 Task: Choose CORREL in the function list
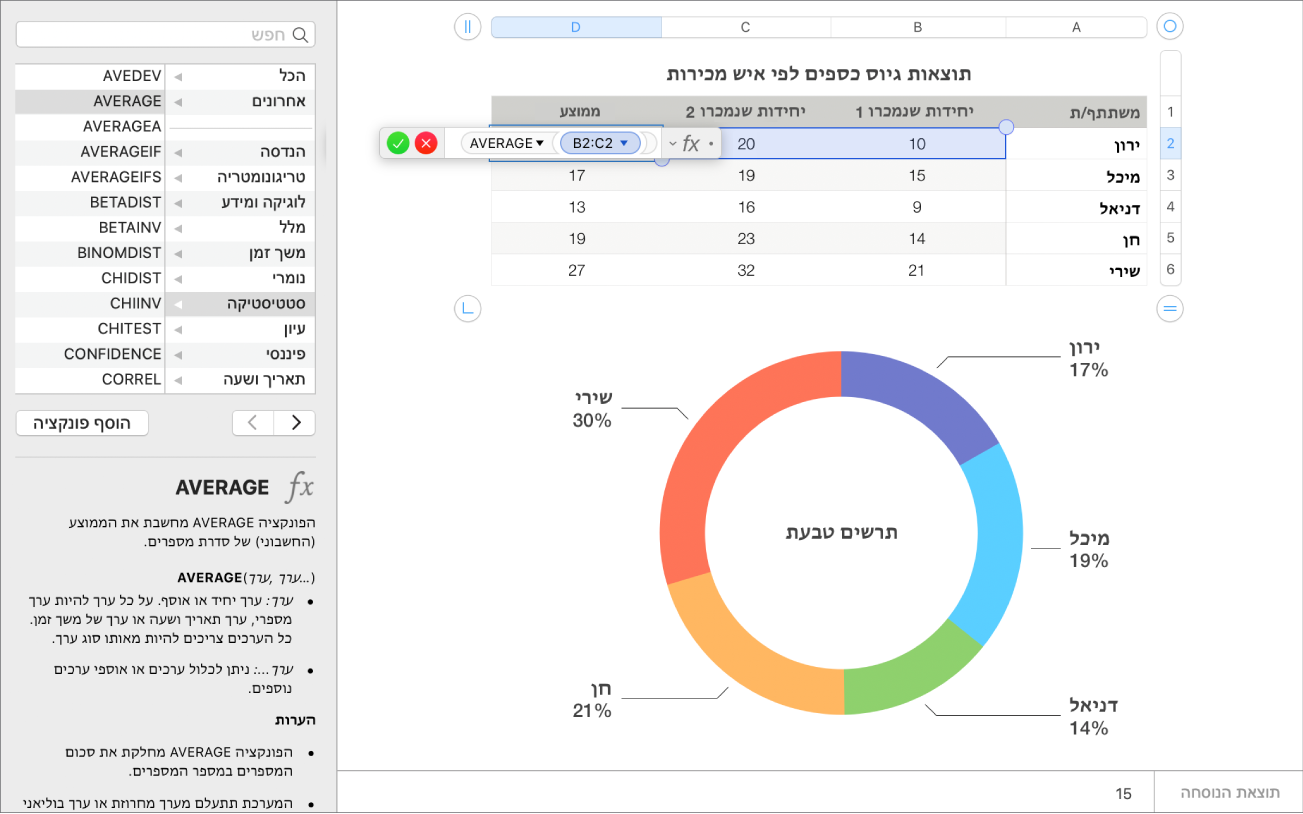point(90,380)
